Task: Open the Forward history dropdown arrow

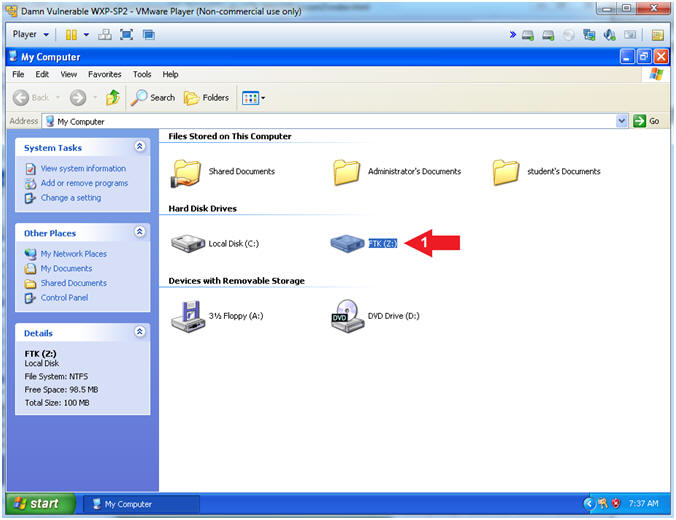Action: 95,98
